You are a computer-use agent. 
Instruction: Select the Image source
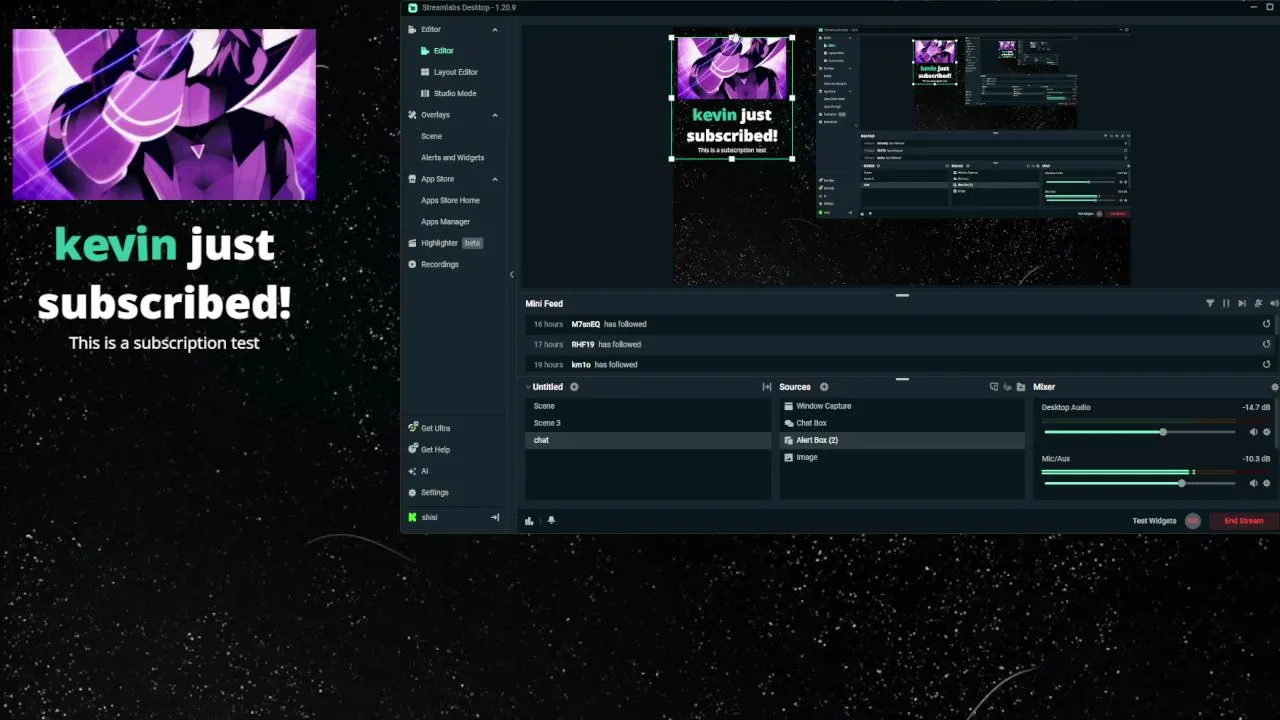pos(902,457)
